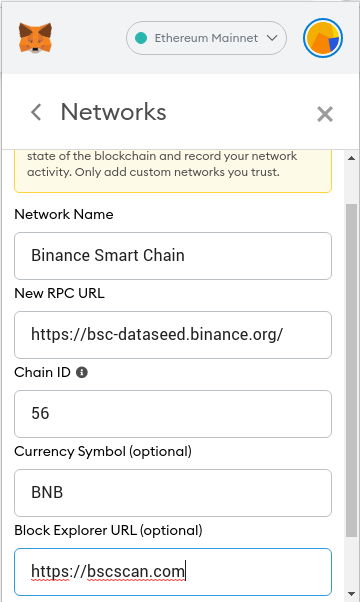The height and width of the screenshot is (602, 360).
Task: Click the Network Name input field
Action: tap(173, 256)
